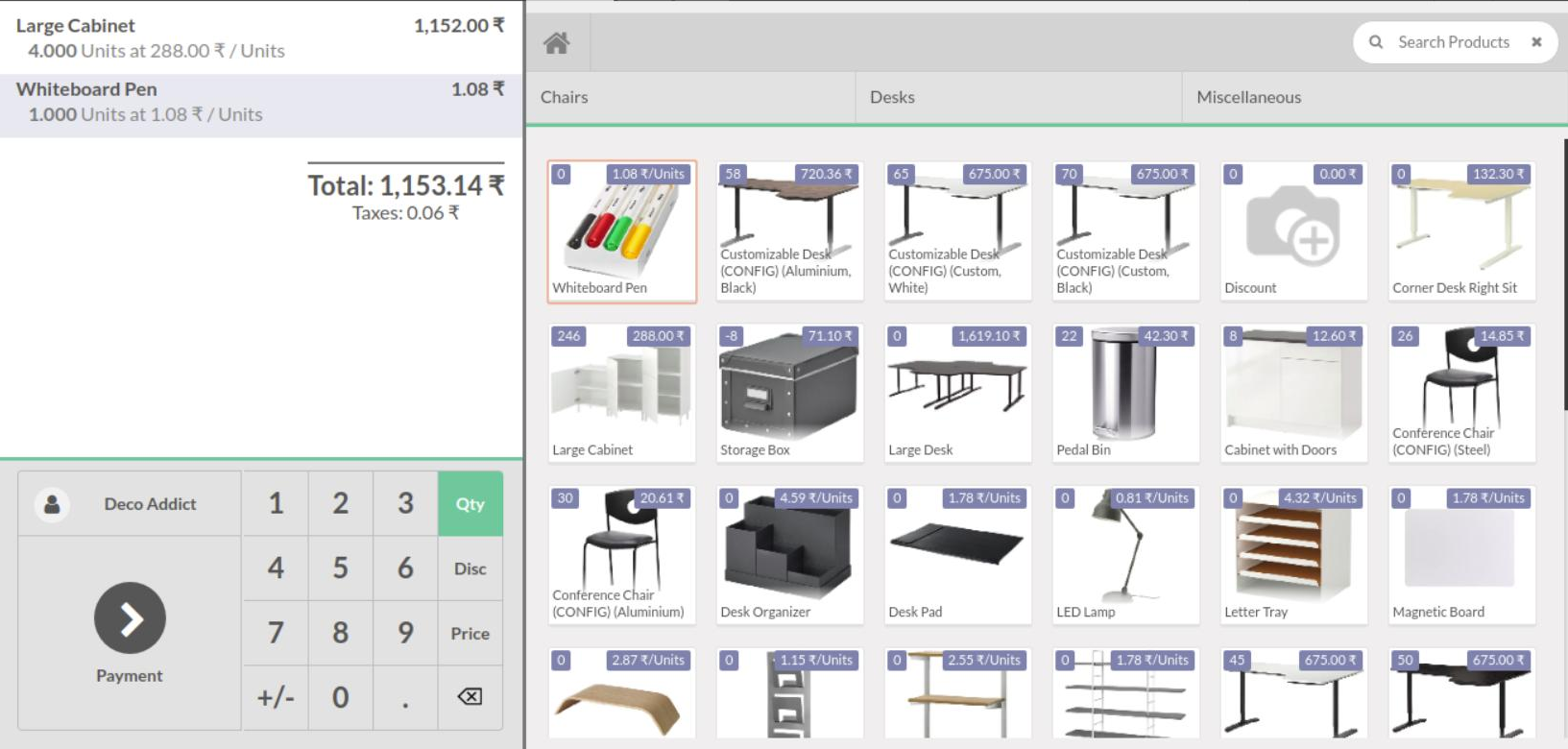Click the customer avatar icon beside Deco Addict

coord(52,504)
